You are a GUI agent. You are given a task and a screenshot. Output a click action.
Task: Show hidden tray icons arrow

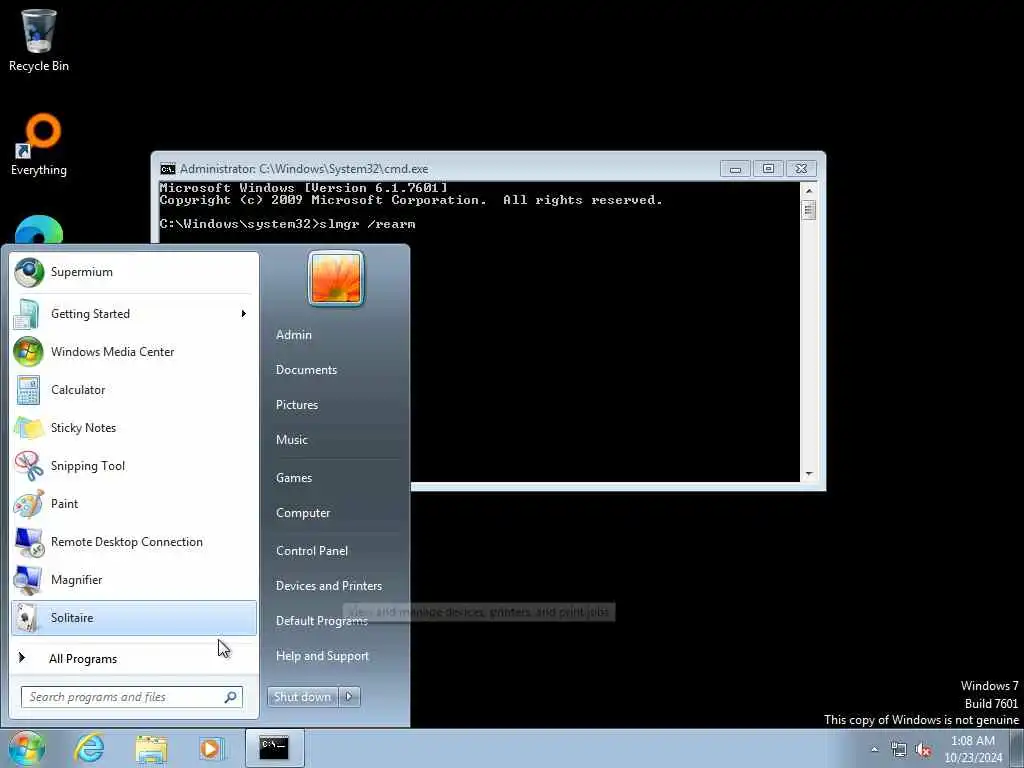[874, 750]
